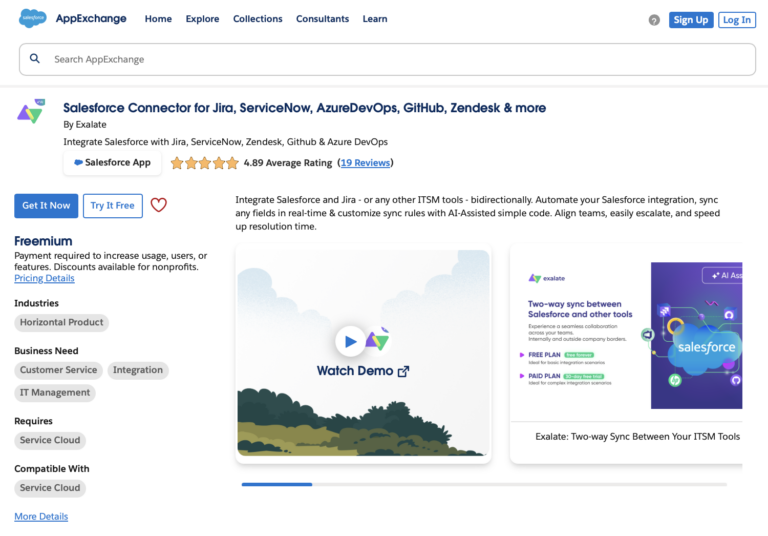Focus the Search AppExchange input field

[x=400, y=59]
